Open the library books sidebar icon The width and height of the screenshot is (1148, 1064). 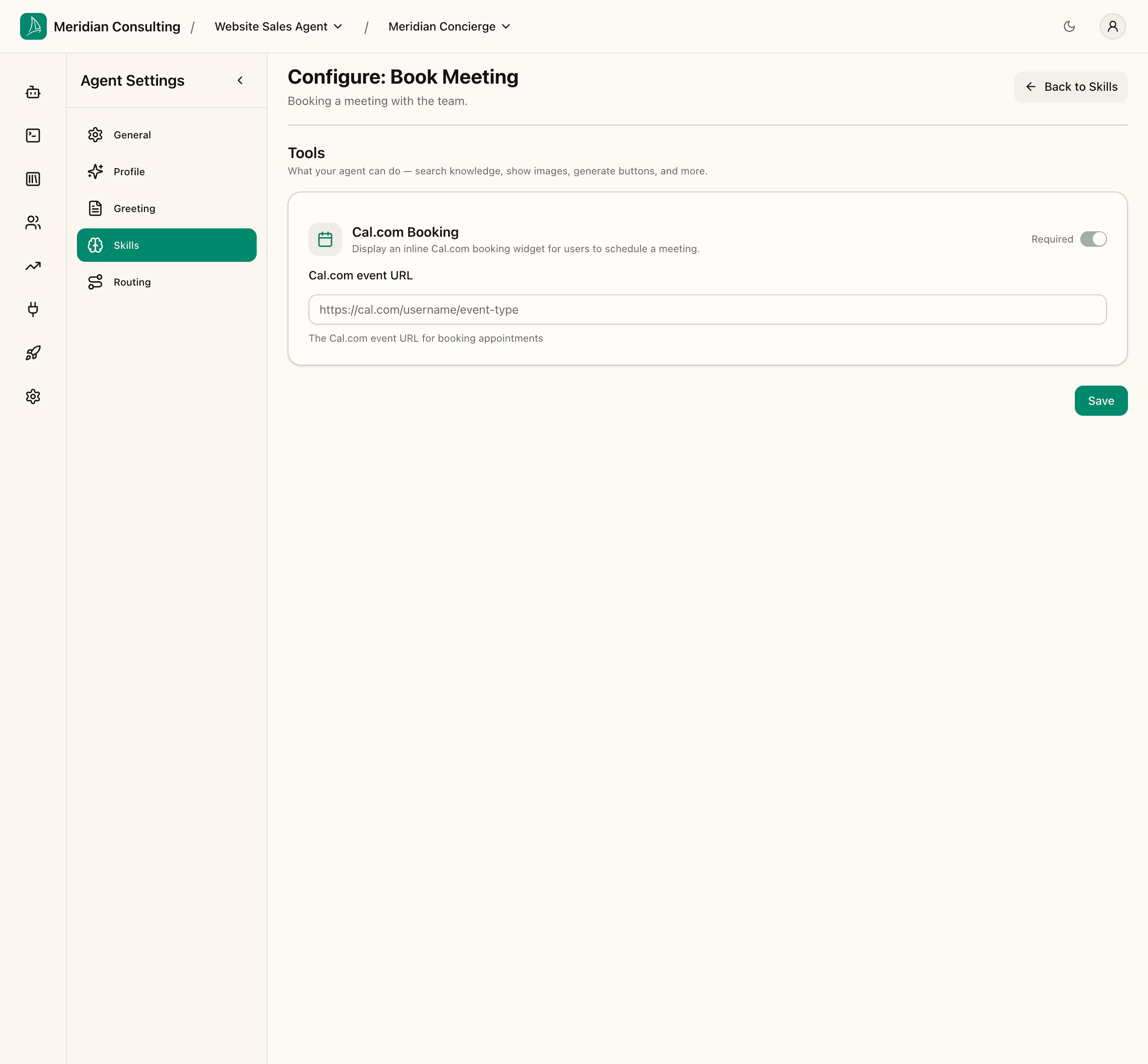click(33, 179)
